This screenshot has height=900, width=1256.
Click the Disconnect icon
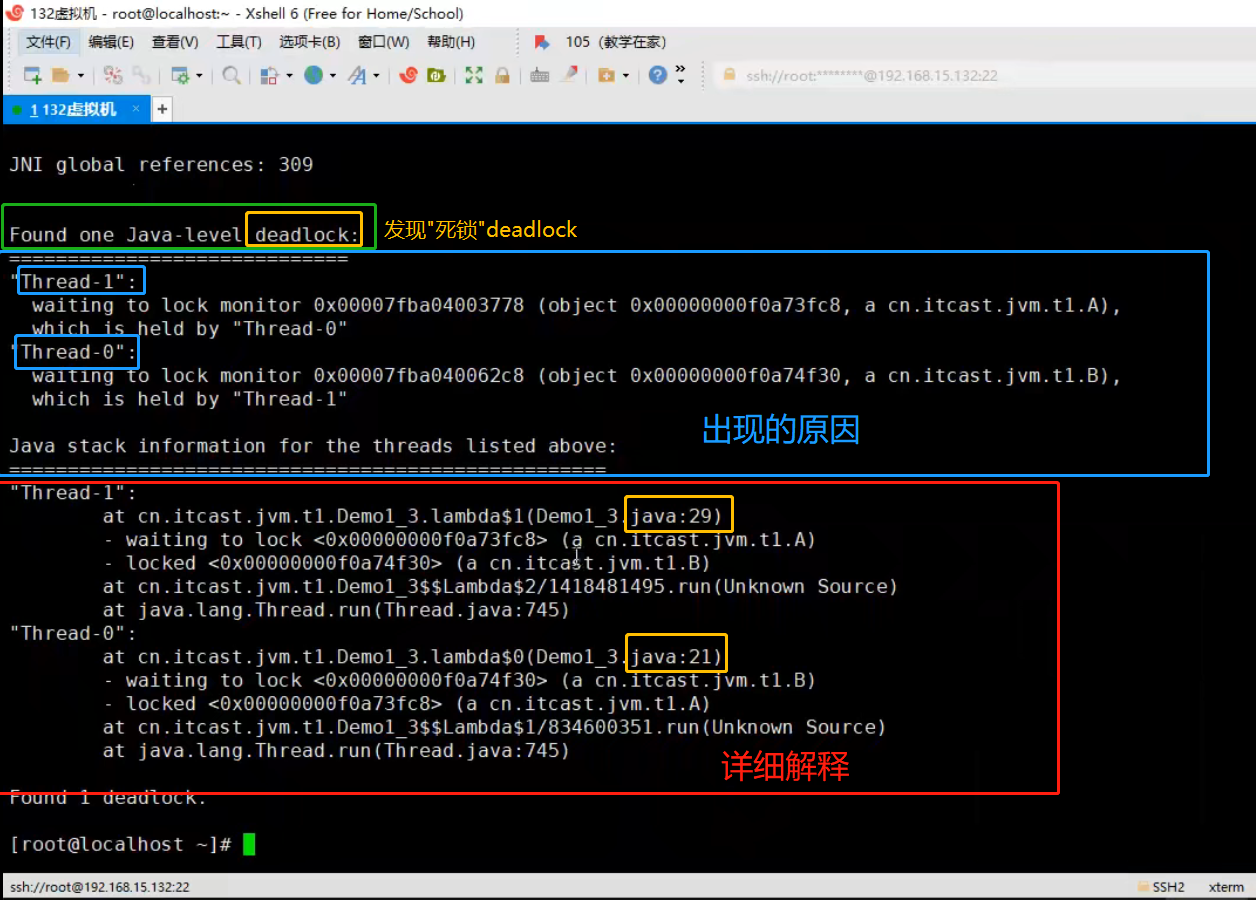coord(113,75)
